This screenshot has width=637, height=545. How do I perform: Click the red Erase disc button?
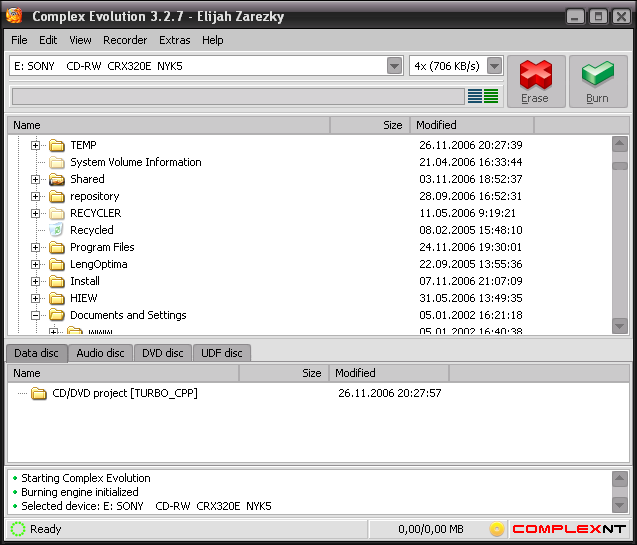point(535,80)
